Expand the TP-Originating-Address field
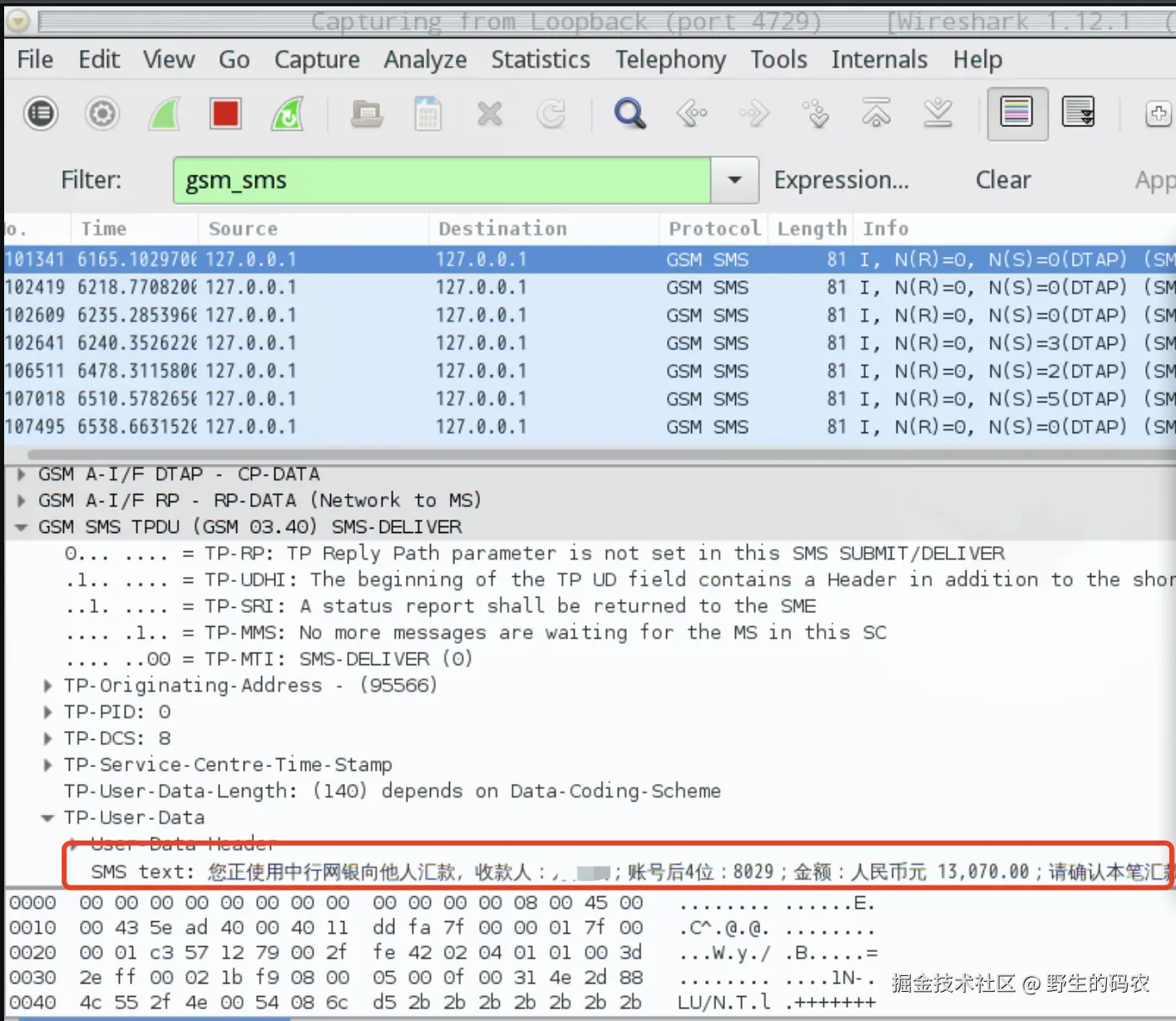The width and height of the screenshot is (1176, 1021). (47, 685)
